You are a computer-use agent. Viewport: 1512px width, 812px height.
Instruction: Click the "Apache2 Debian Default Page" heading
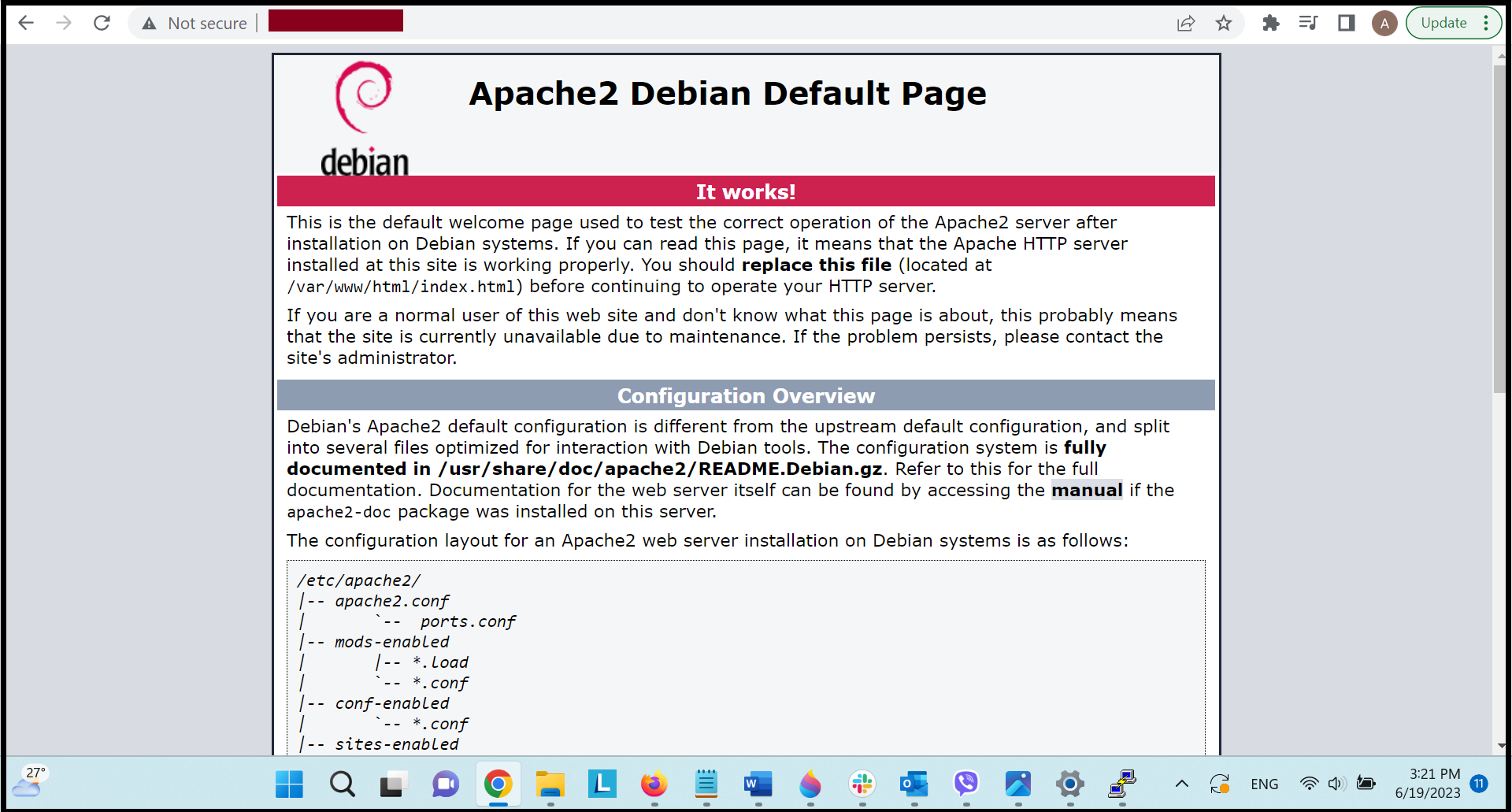tap(727, 94)
